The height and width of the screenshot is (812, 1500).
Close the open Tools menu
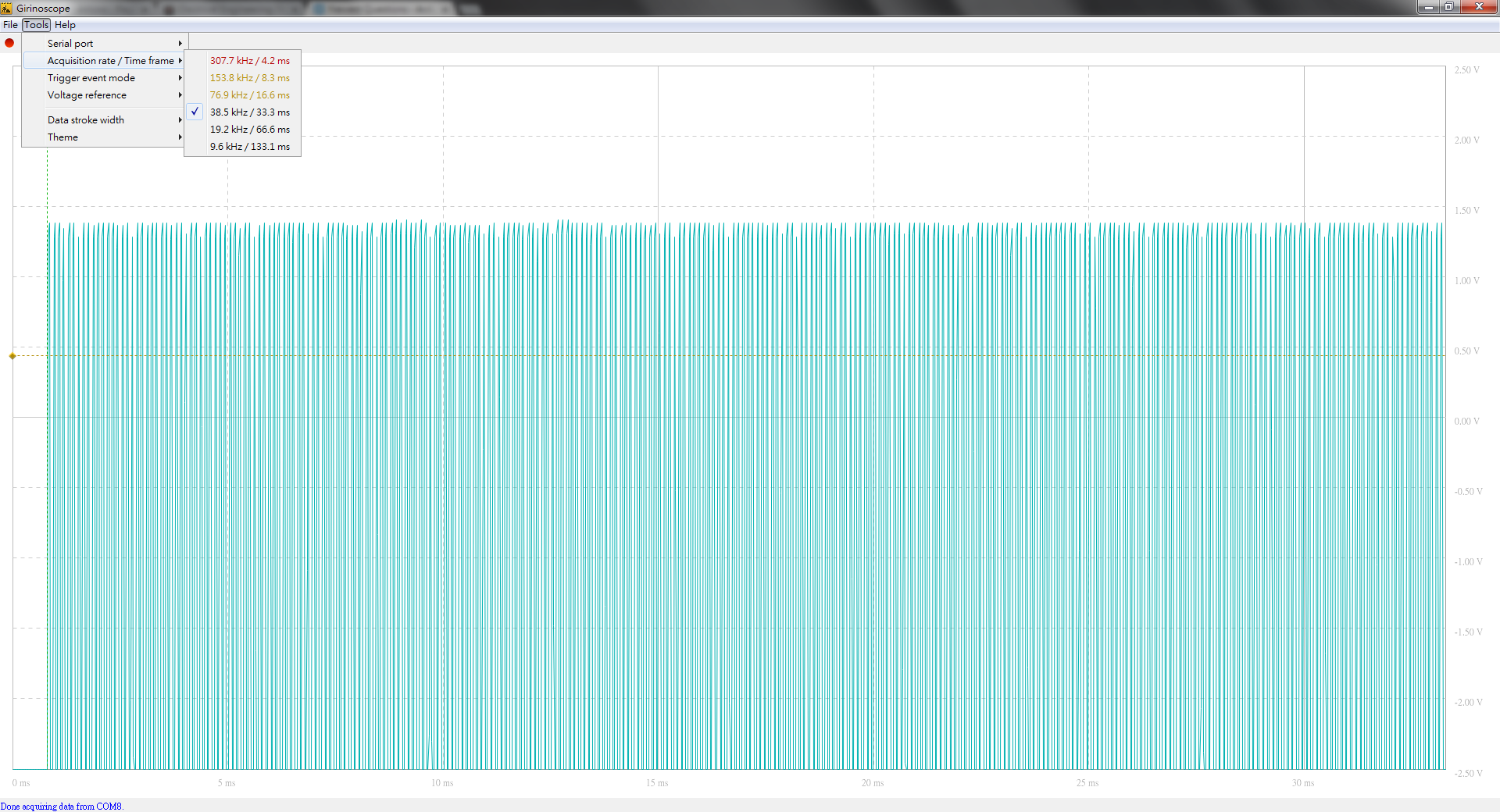click(x=37, y=25)
